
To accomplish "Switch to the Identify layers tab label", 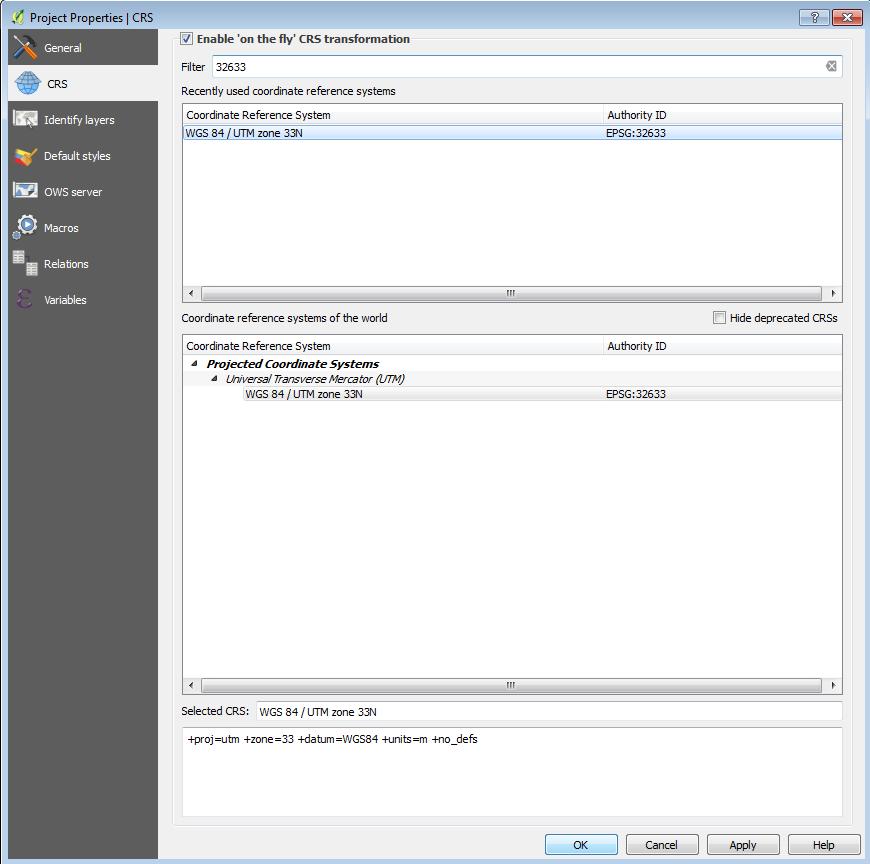I will pos(79,120).
